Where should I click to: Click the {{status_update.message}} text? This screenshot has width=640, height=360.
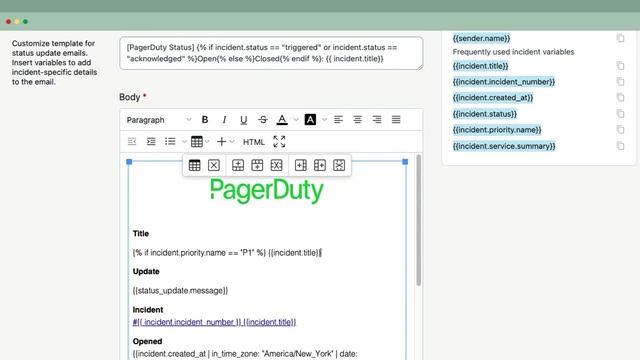point(180,291)
